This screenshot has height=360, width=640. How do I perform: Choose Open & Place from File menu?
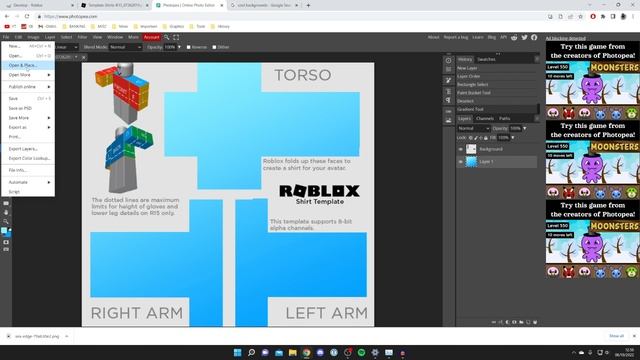(x=28, y=65)
